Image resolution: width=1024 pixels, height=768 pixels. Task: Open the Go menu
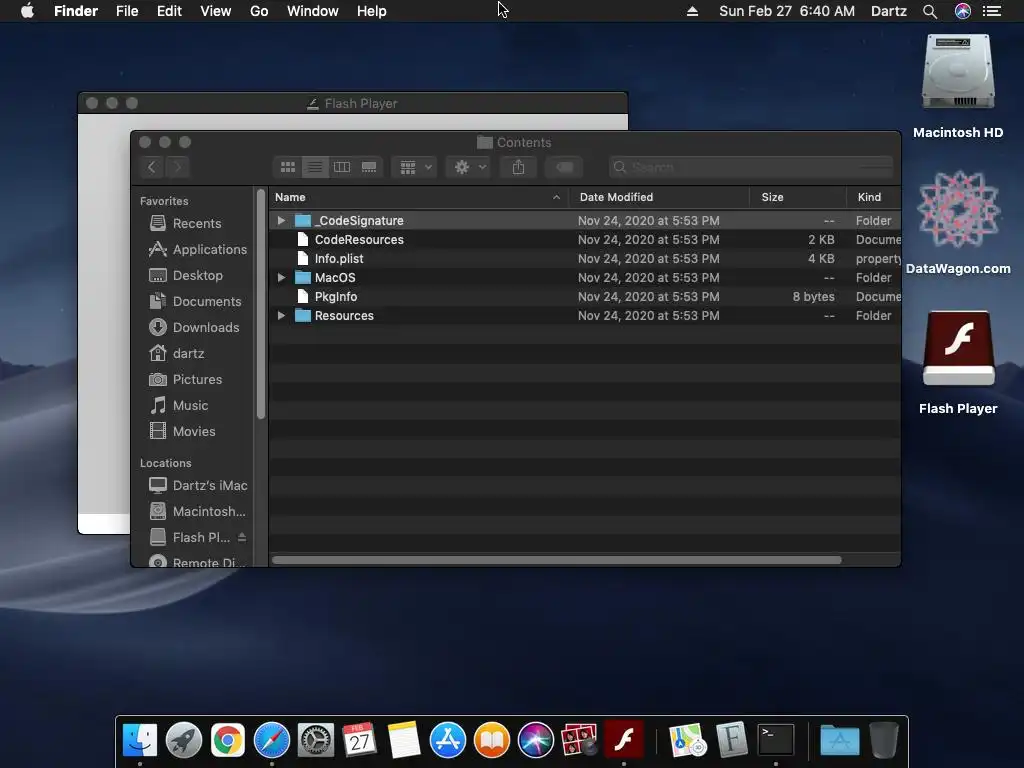pos(259,11)
